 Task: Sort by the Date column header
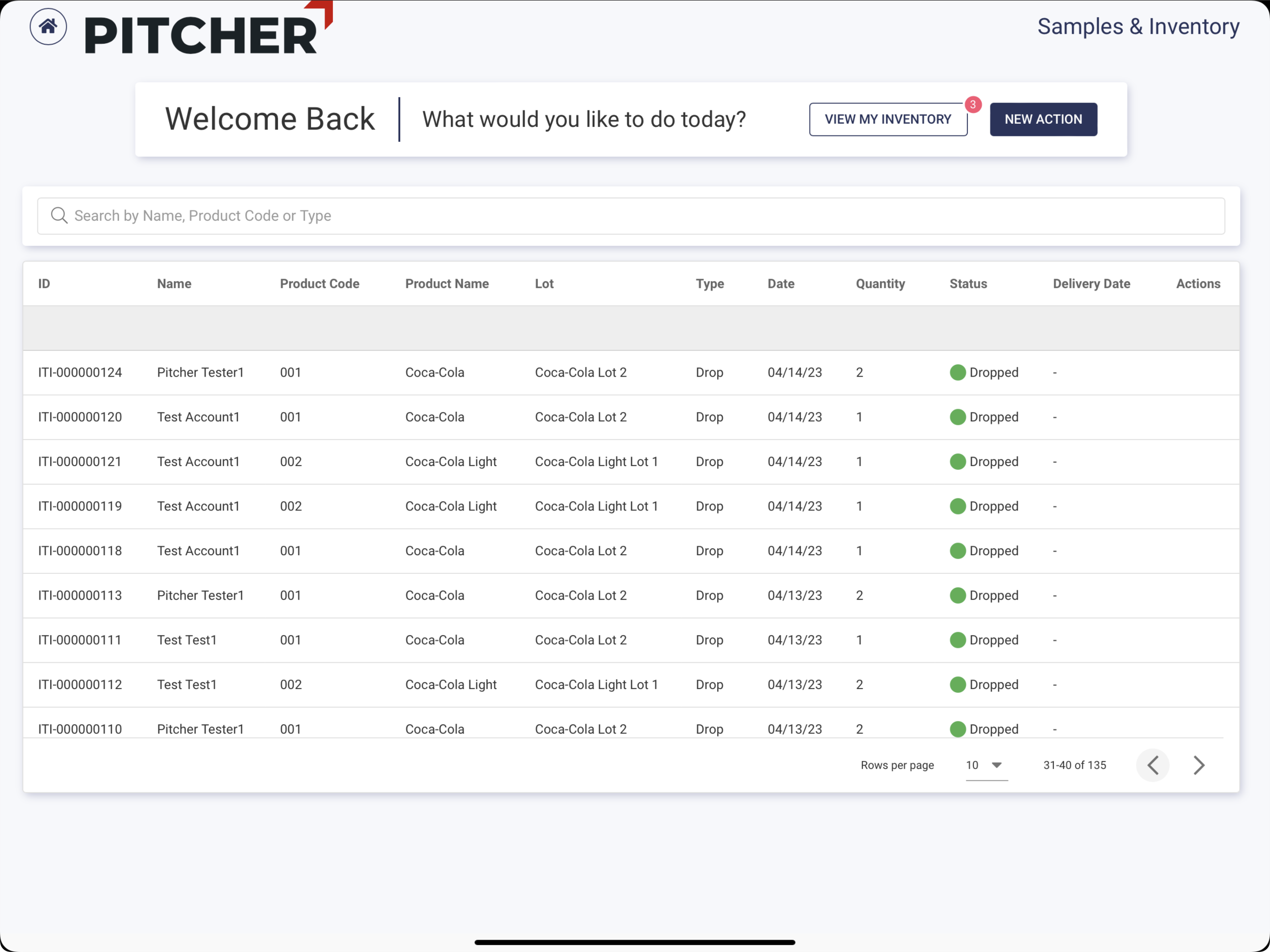781,284
